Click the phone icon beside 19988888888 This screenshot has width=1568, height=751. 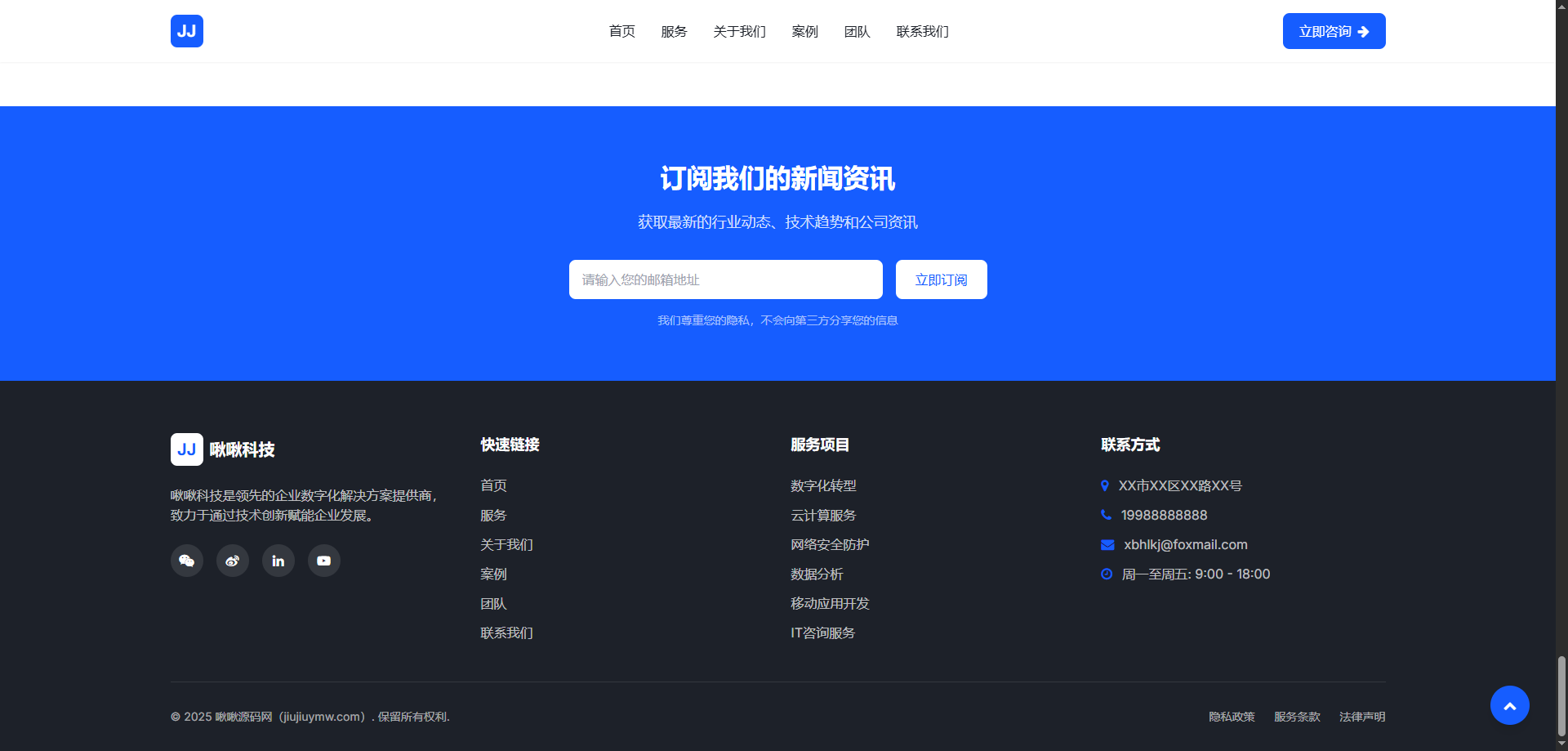coord(1107,515)
